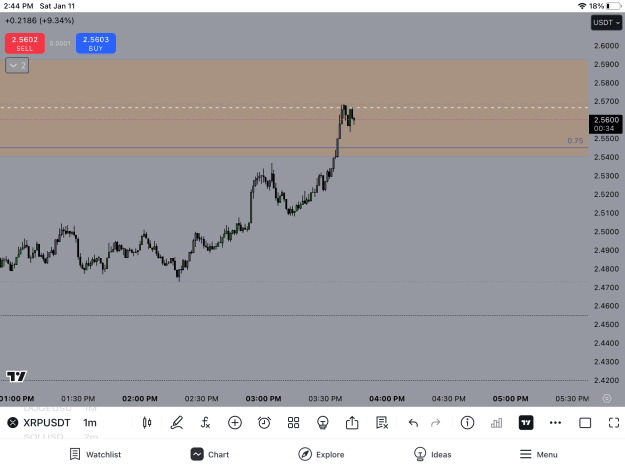The width and height of the screenshot is (625, 469).
Task: Toggle fullscreen mode for the chart
Action: (x=614, y=422)
